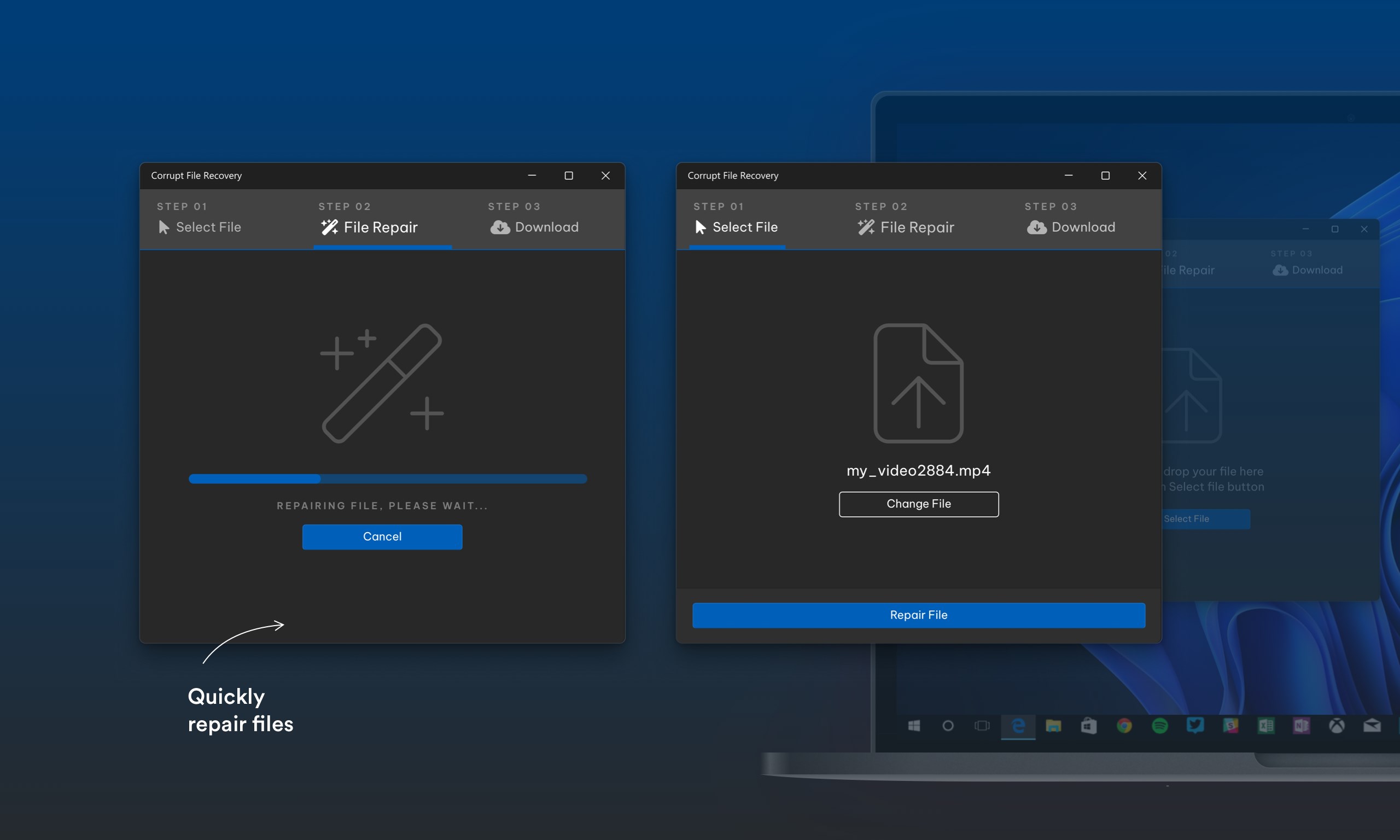Open OneNote from the taskbar

(1301, 726)
